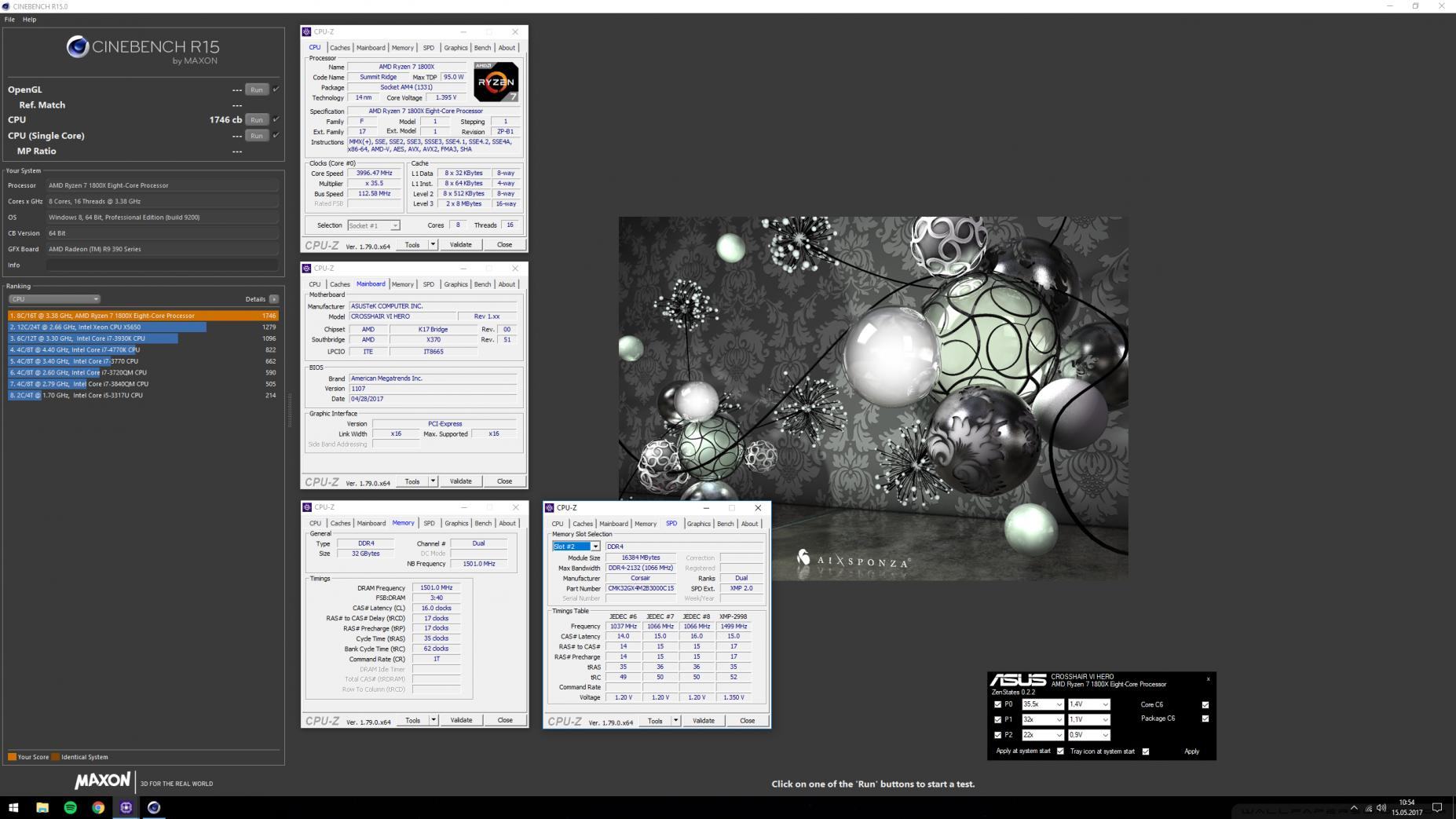Click the Cinebench R15 sphere logo
Image resolution: width=1456 pixels, height=819 pixels.
(x=77, y=47)
